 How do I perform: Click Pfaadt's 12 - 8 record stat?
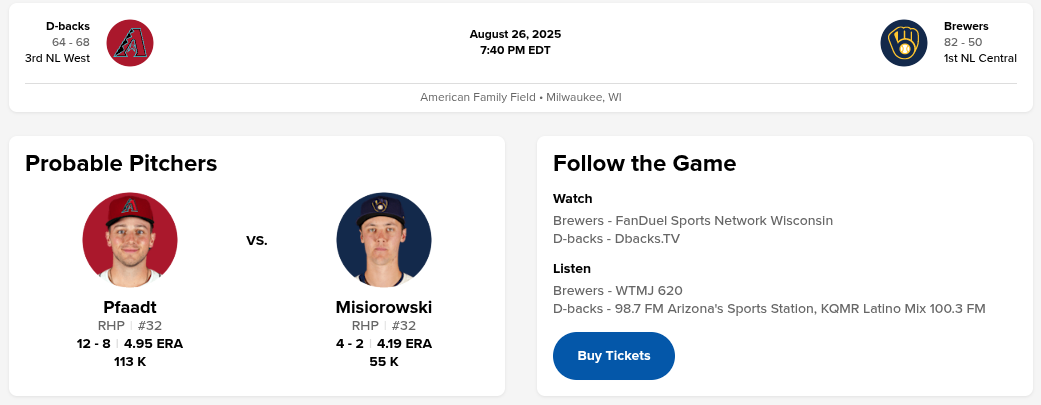94,344
